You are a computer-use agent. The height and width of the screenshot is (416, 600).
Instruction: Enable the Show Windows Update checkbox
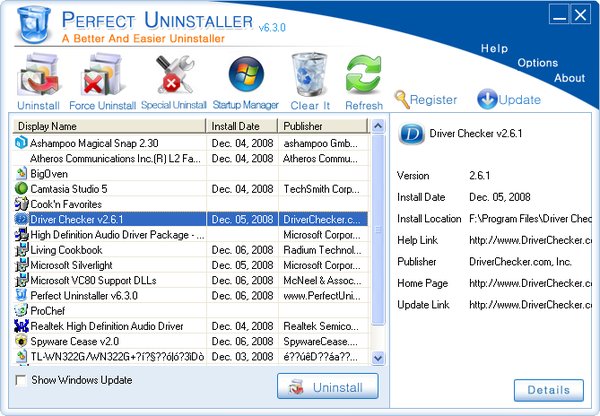point(20,380)
